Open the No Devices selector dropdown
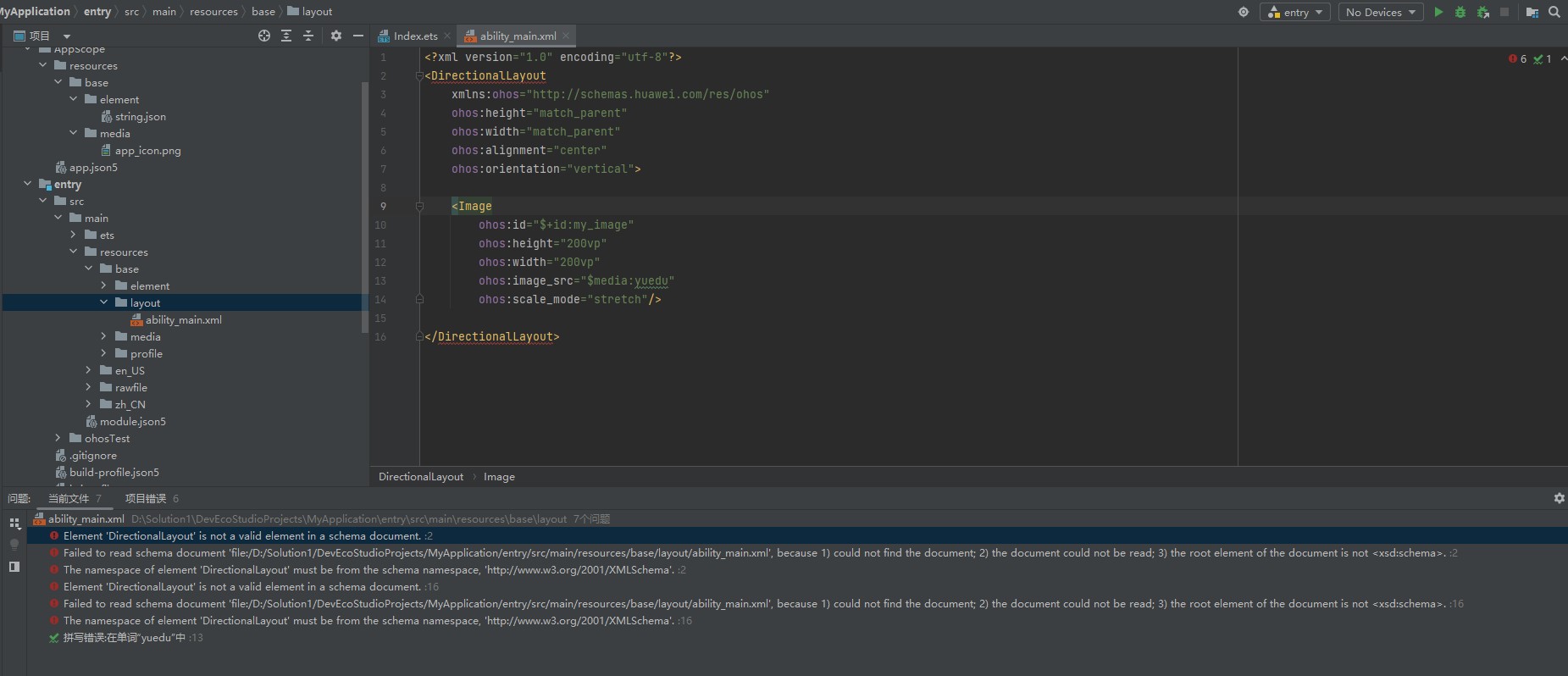Viewport: 1568px width, 676px height. [x=1380, y=12]
